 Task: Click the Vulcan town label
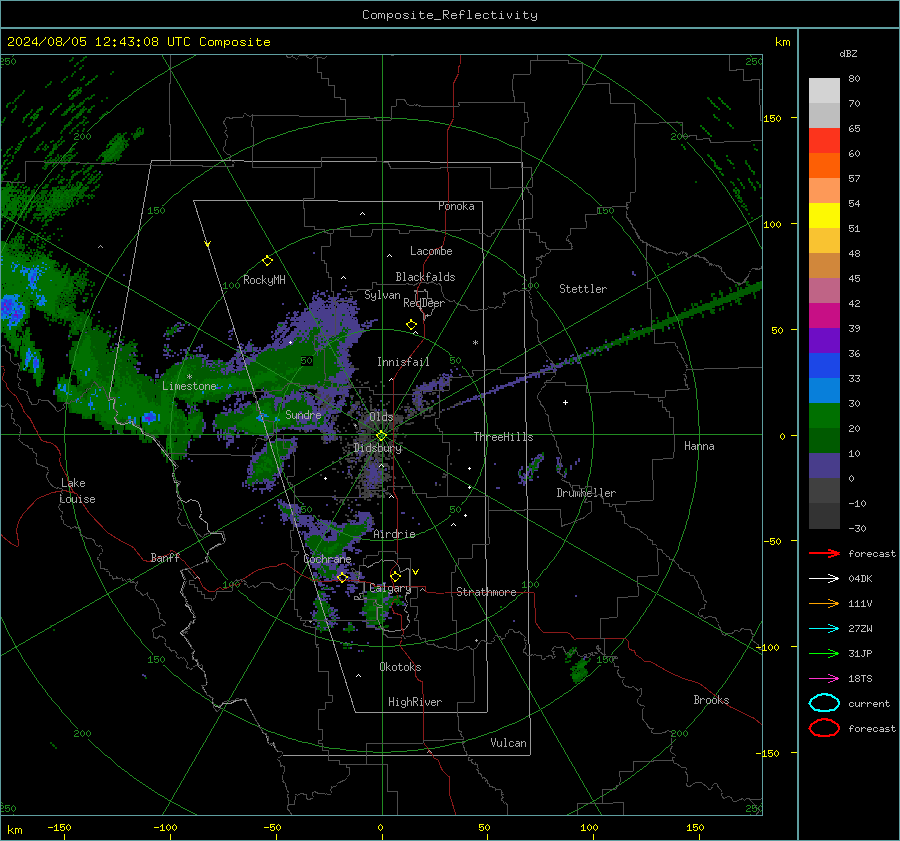pos(508,743)
